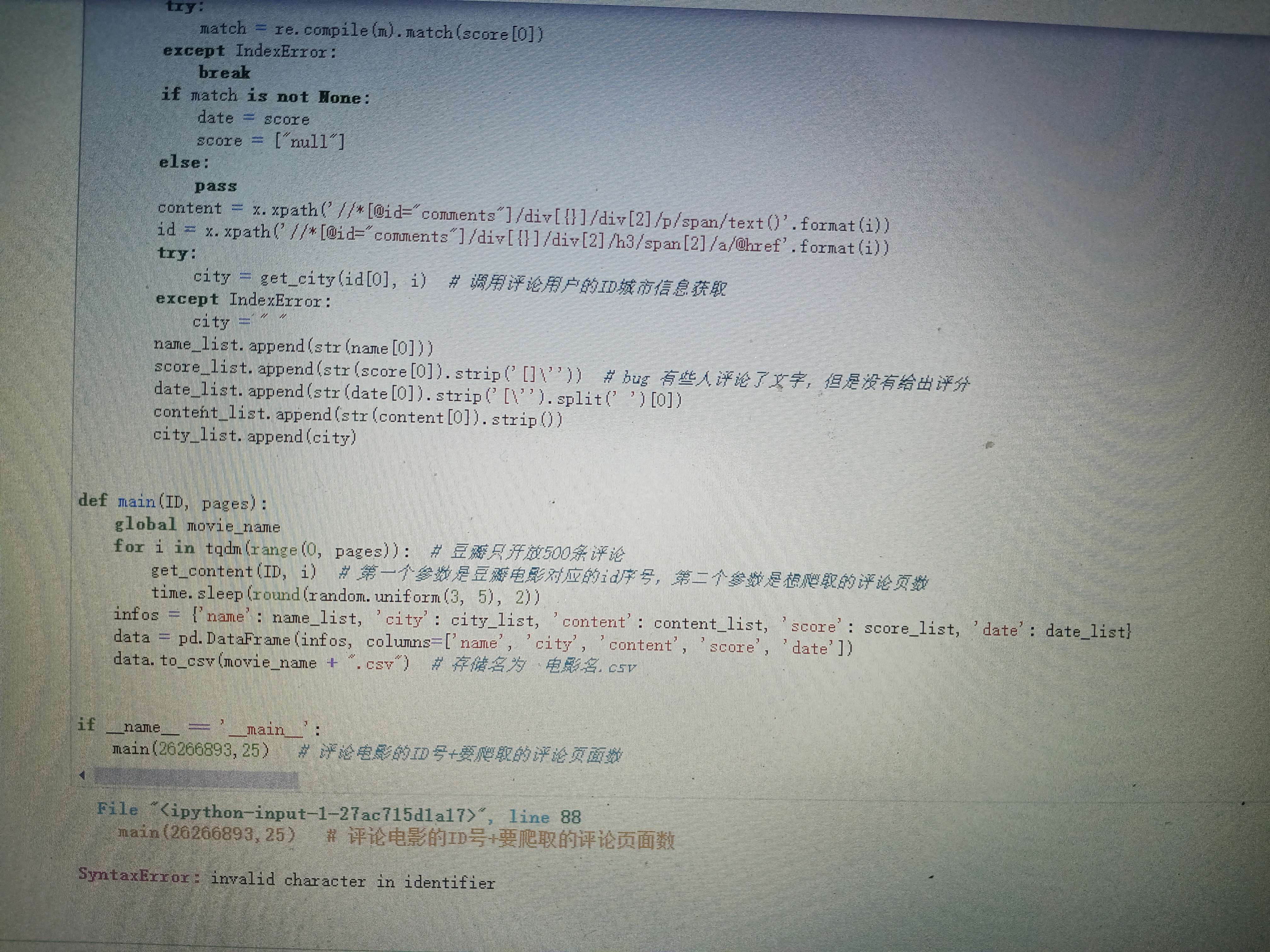The image size is (1270, 952).
Task: Click the 'global movie_name' code line
Action: pyautogui.click(x=197, y=525)
